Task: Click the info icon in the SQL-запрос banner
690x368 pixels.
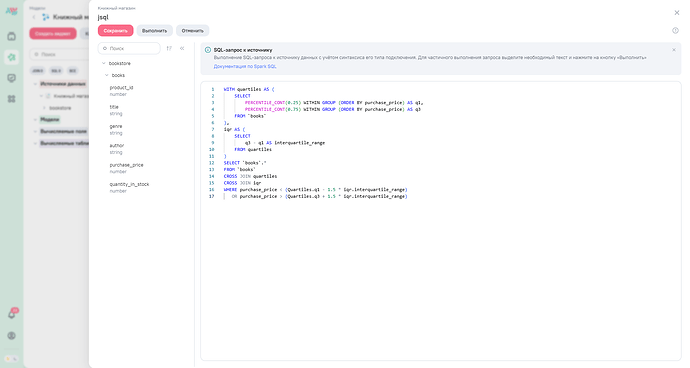Action: [x=208, y=50]
